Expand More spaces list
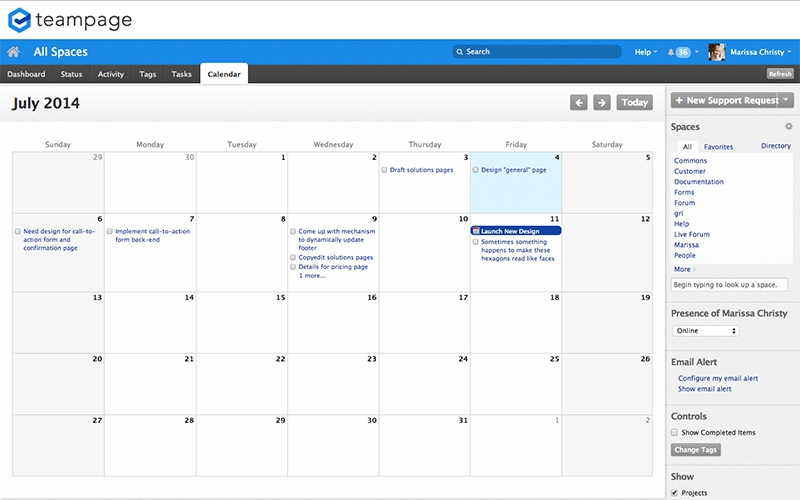 pos(684,269)
